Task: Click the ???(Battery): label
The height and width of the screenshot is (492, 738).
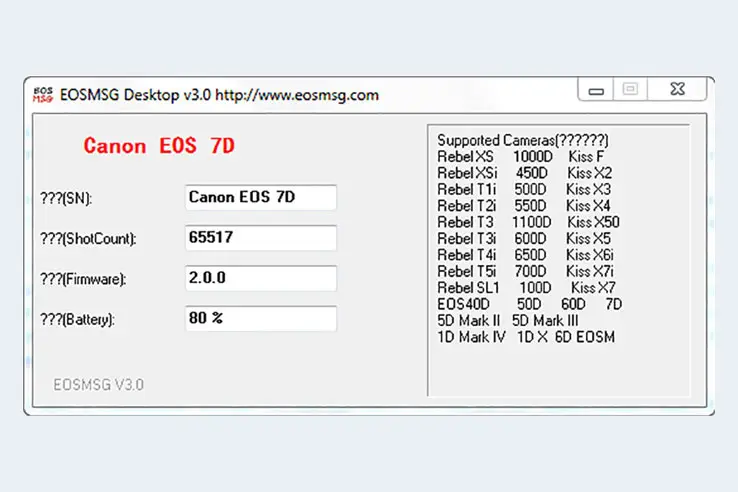Action: [77, 320]
